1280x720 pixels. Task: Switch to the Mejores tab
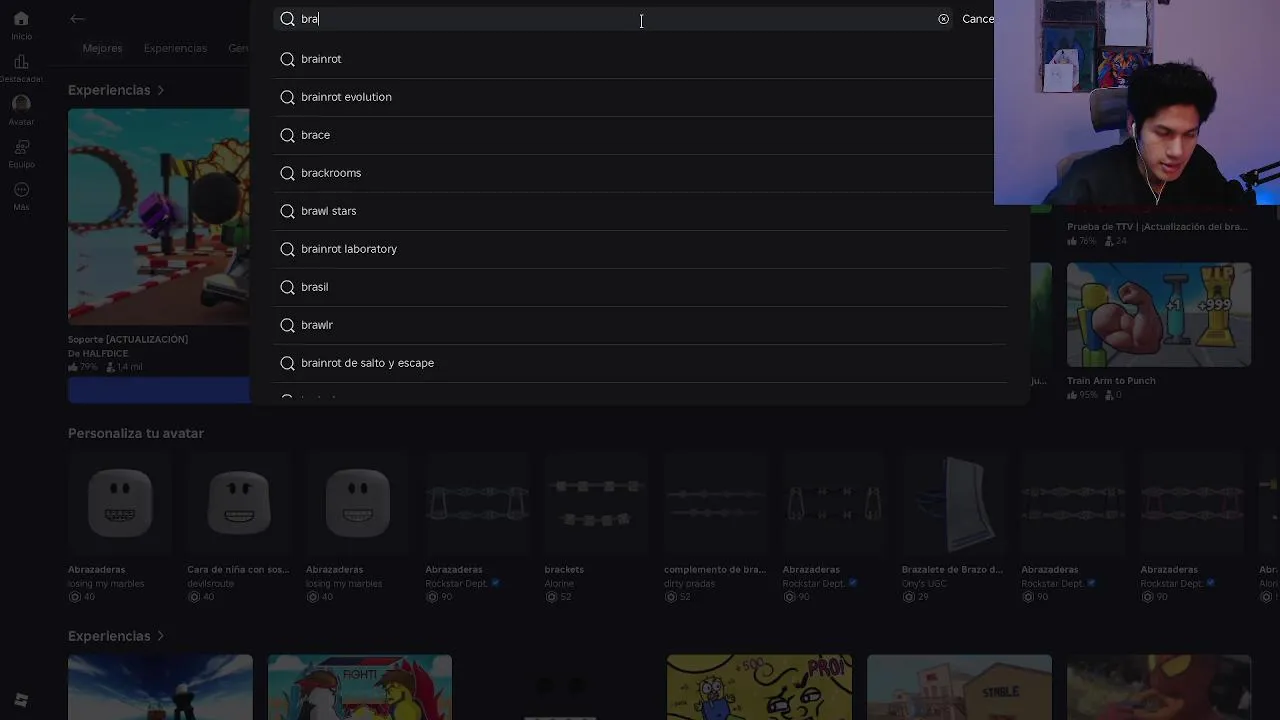(102, 48)
